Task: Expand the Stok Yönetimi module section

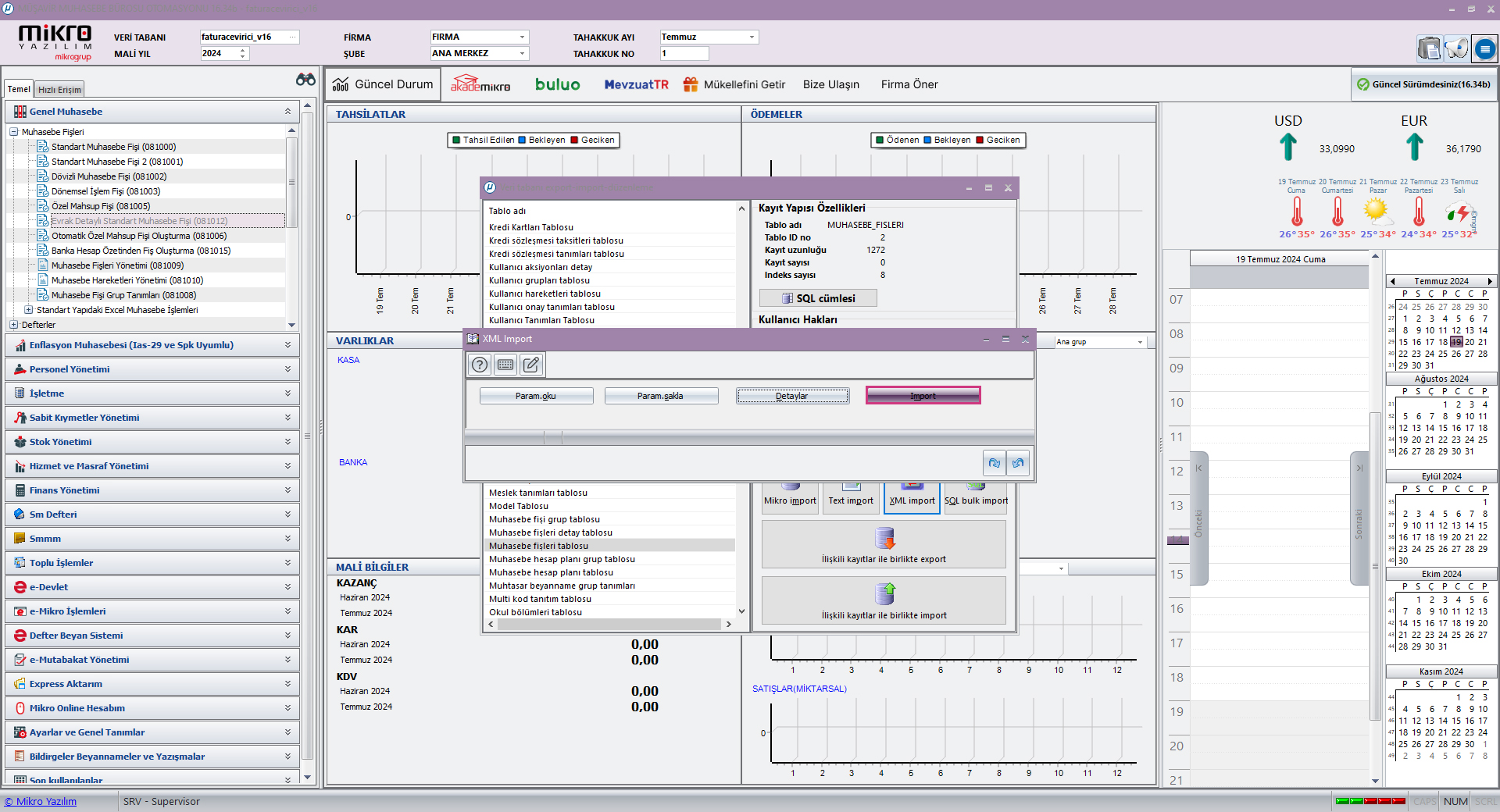Action: [x=287, y=442]
